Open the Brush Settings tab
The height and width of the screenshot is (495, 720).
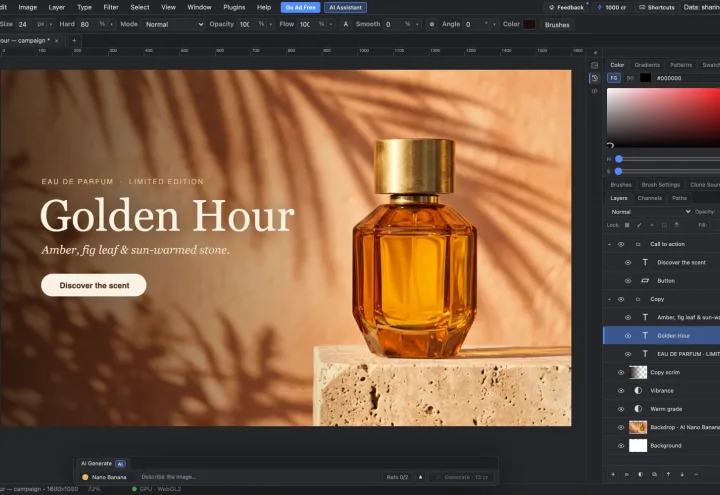661,185
